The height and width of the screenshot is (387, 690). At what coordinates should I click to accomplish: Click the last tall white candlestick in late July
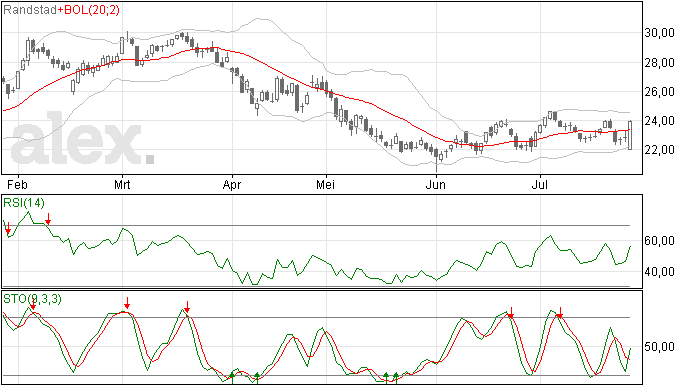pyautogui.click(x=630, y=135)
